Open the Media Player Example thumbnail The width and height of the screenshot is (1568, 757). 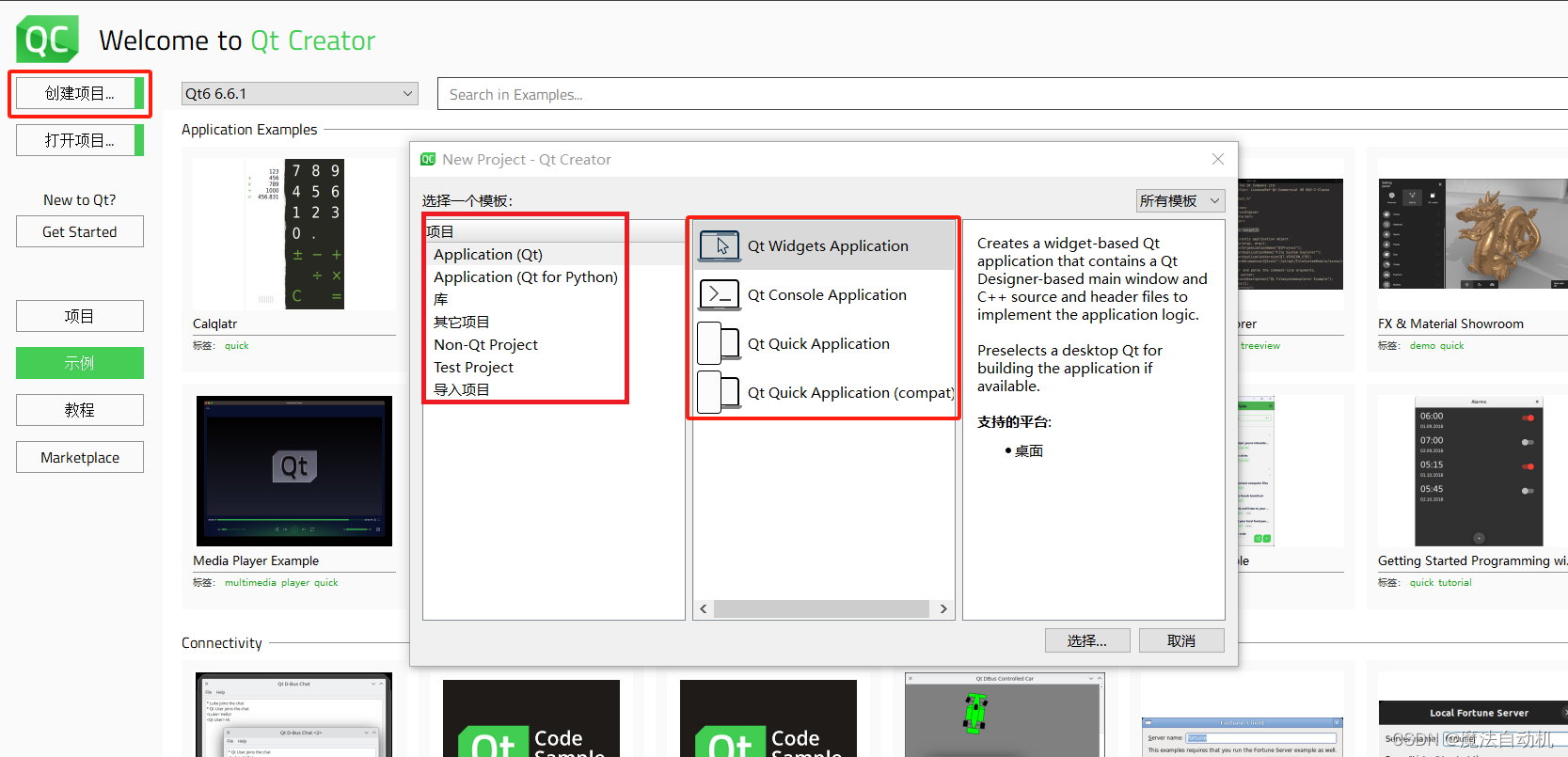pos(294,471)
